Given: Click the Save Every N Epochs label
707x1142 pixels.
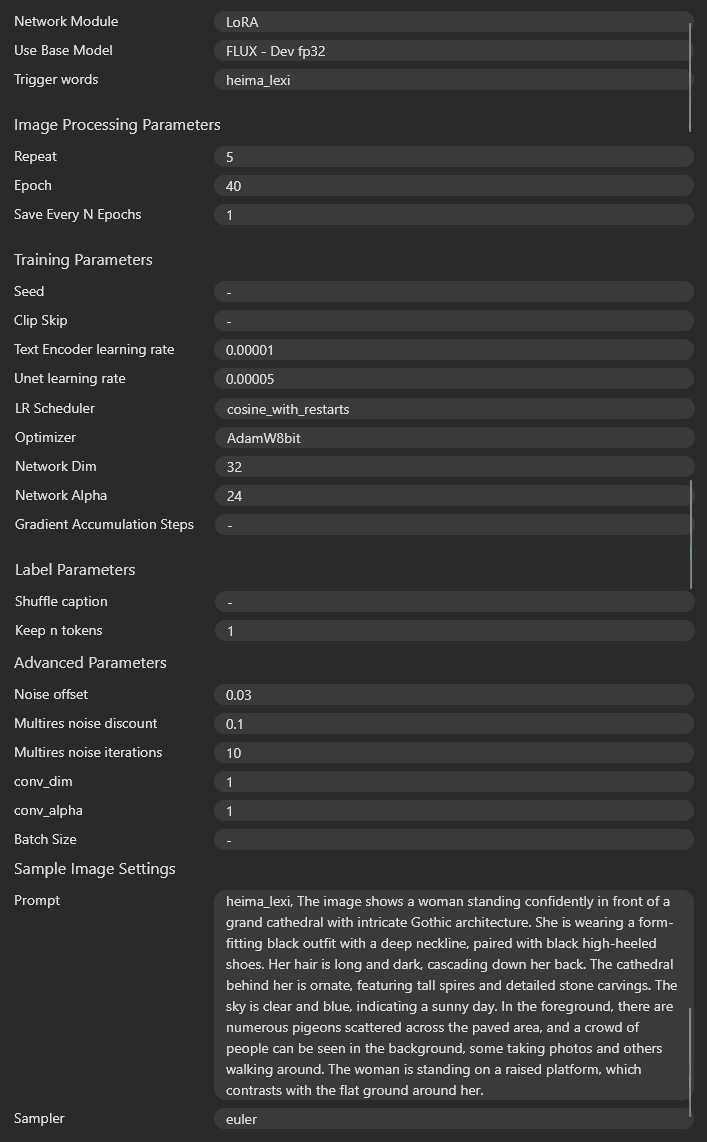Looking at the screenshot, I should point(78,214).
